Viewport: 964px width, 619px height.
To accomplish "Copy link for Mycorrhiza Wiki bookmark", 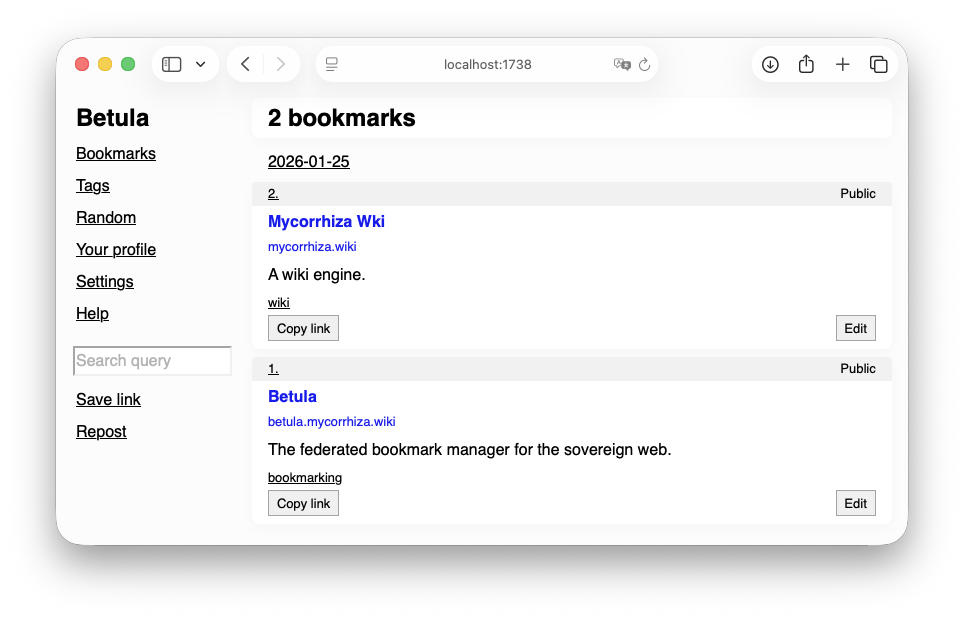I will [x=302, y=327].
